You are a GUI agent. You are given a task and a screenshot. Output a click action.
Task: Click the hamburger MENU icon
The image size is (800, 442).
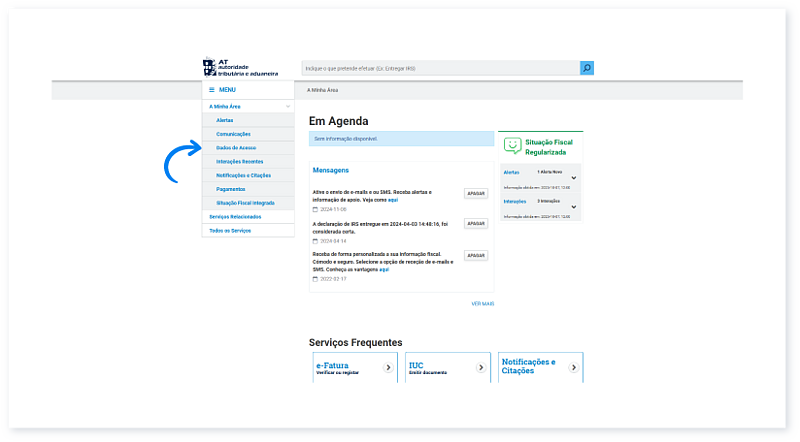[211, 90]
